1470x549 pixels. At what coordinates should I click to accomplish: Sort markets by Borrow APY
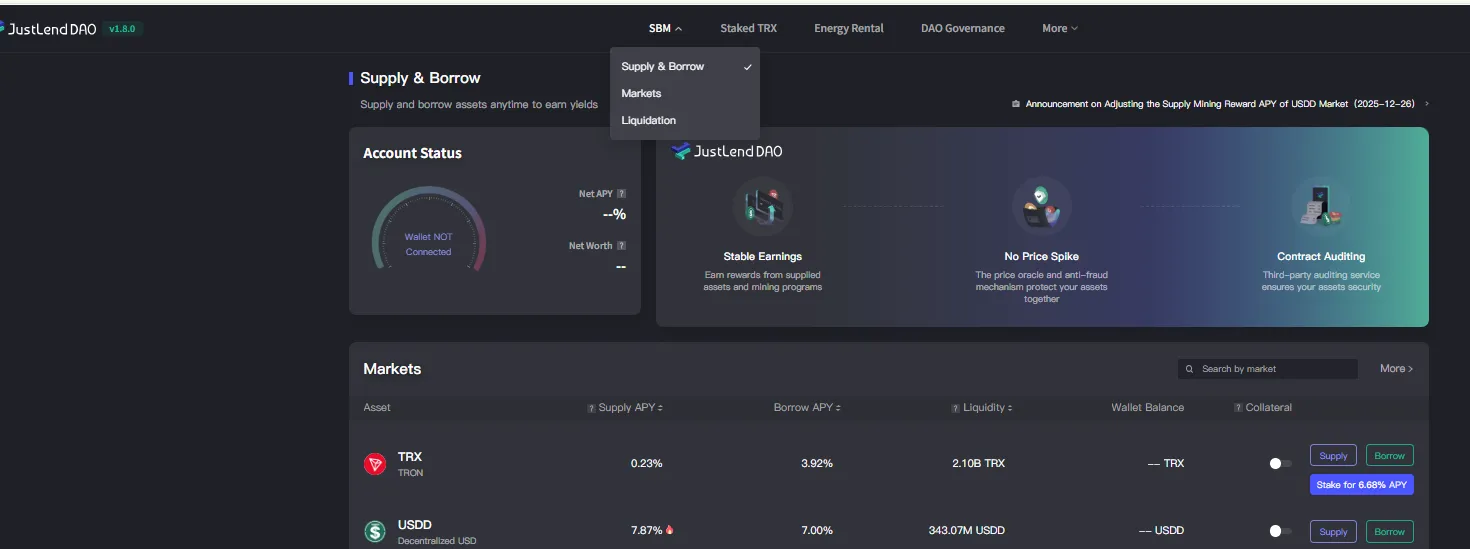coord(808,408)
